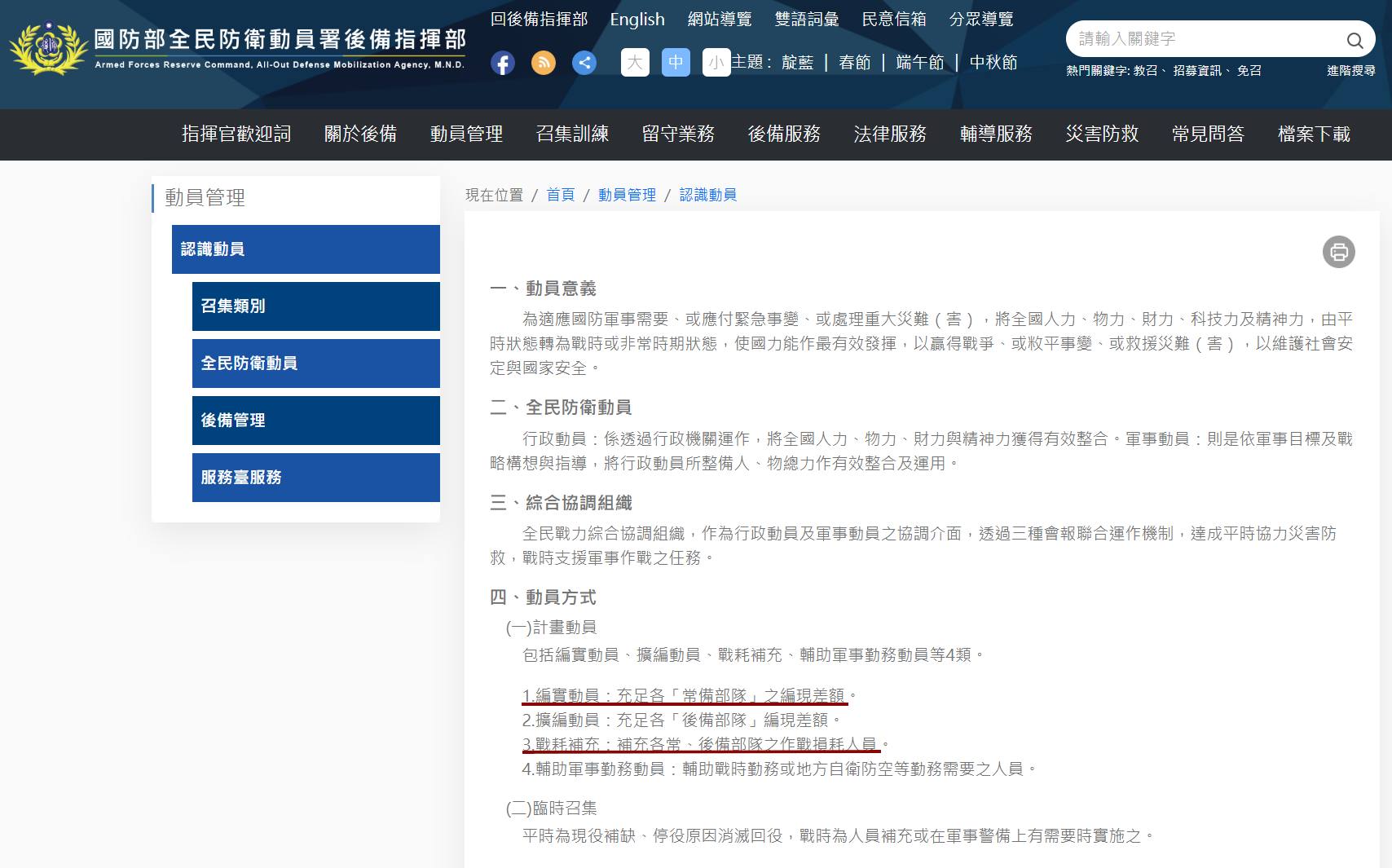Click the 首頁 breadcrumb link
The width and height of the screenshot is (1392, 868).
point(560,195)
